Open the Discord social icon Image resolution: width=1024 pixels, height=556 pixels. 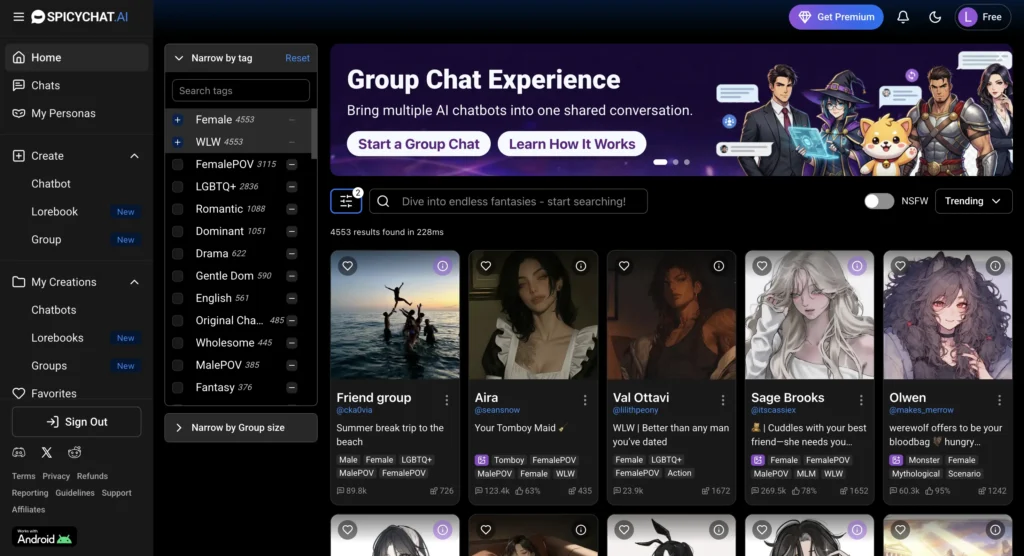coord(19,452)
